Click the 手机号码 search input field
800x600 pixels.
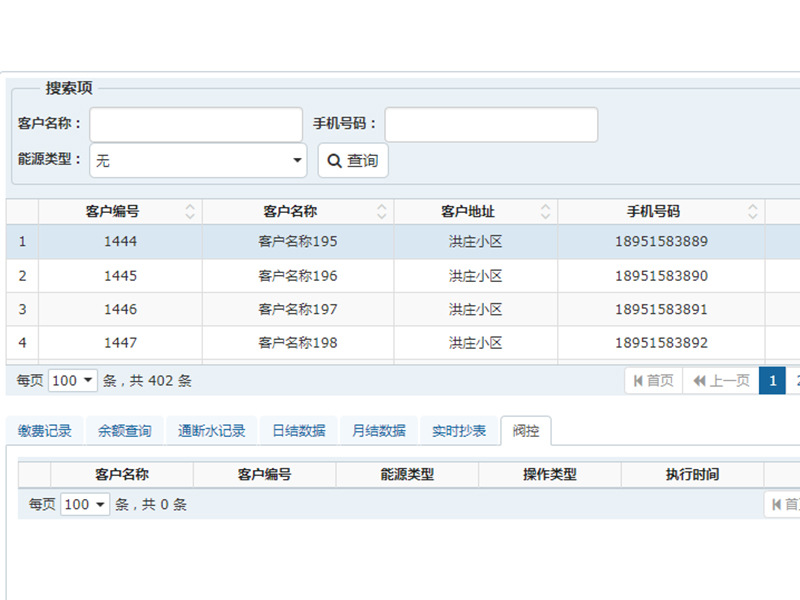(491, 124)
